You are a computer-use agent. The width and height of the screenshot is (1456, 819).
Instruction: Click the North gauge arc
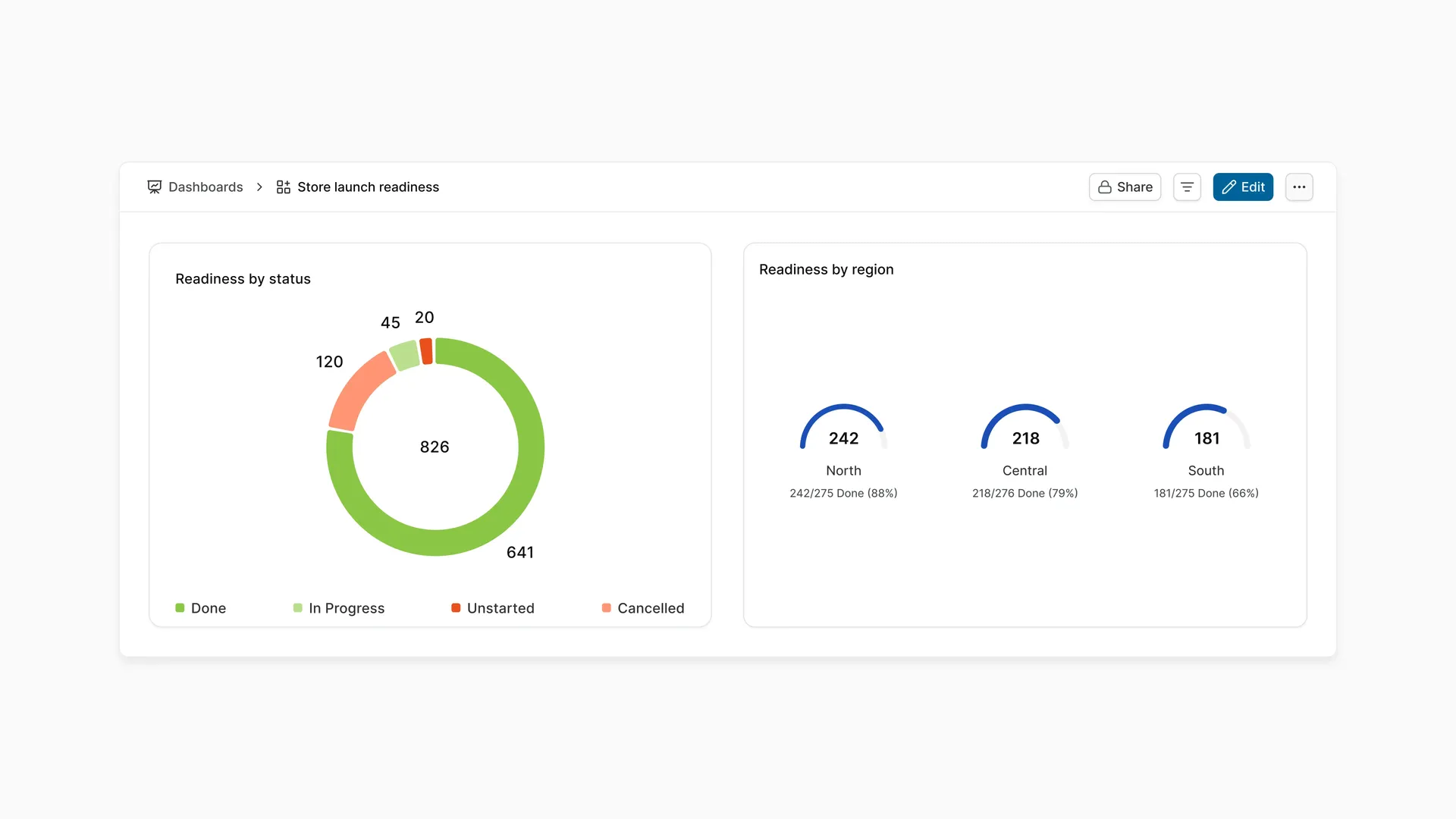[843, 407]
